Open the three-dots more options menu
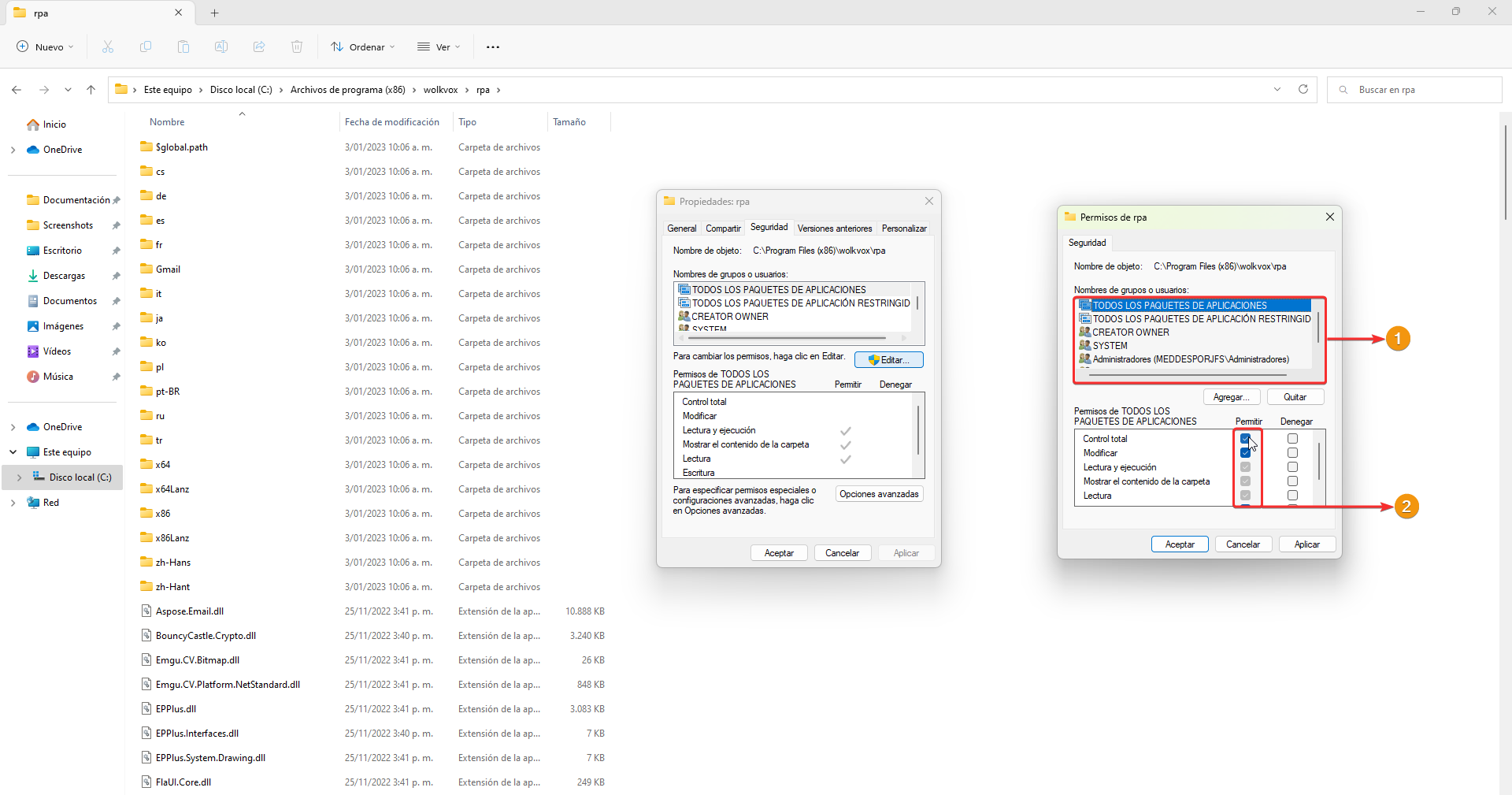 tap(493, 47)
